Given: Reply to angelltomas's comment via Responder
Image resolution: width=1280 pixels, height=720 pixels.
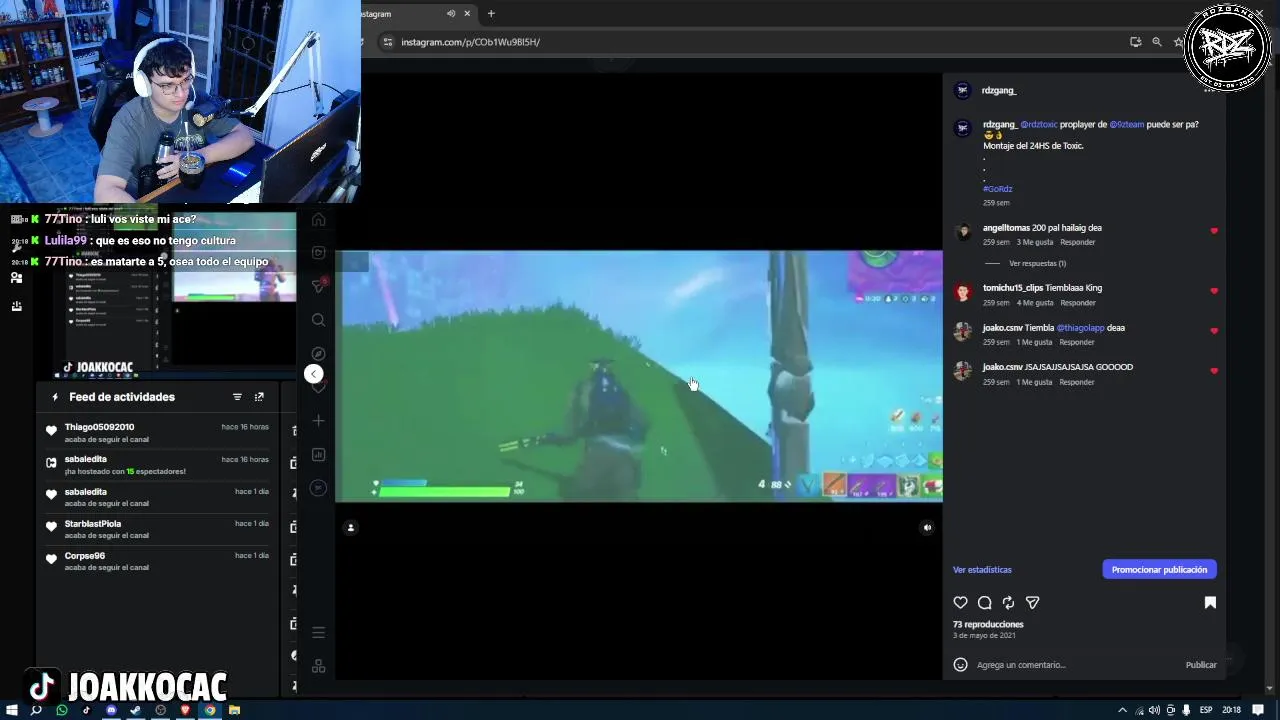Looking at the screenshot, I should coord(1077,242).
